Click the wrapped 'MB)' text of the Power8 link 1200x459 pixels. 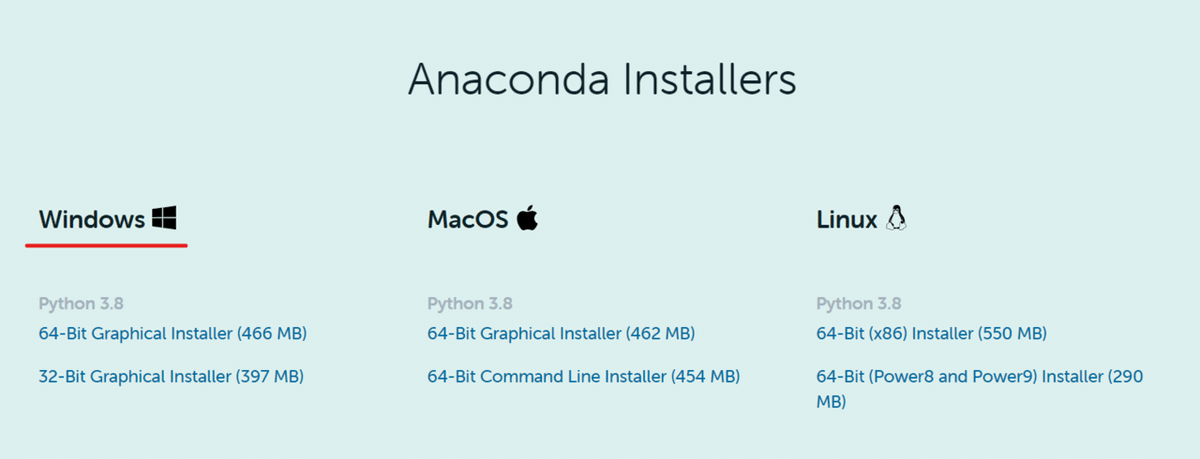click(831, 402)
